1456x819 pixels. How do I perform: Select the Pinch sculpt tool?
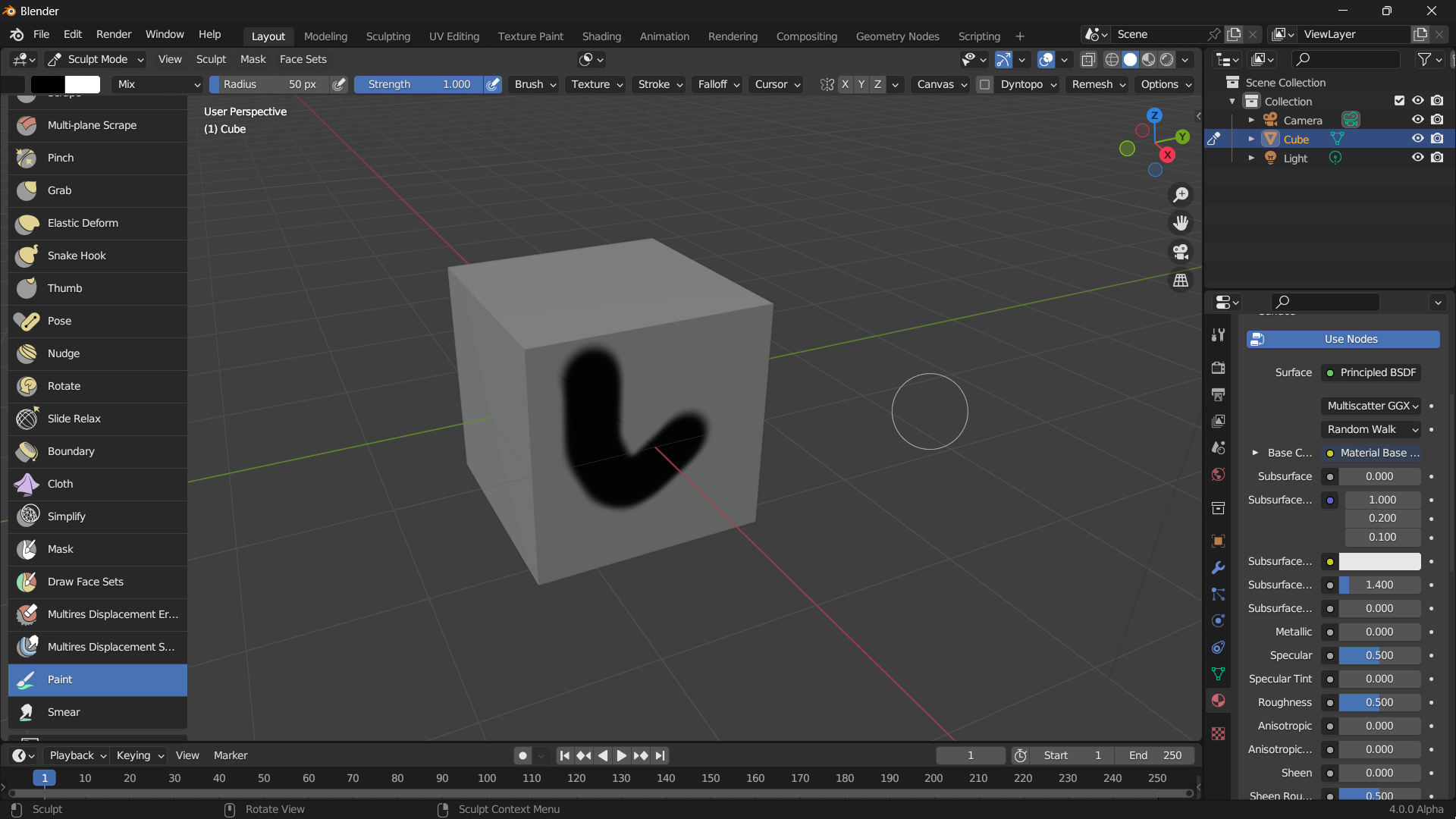coord(98,158)
